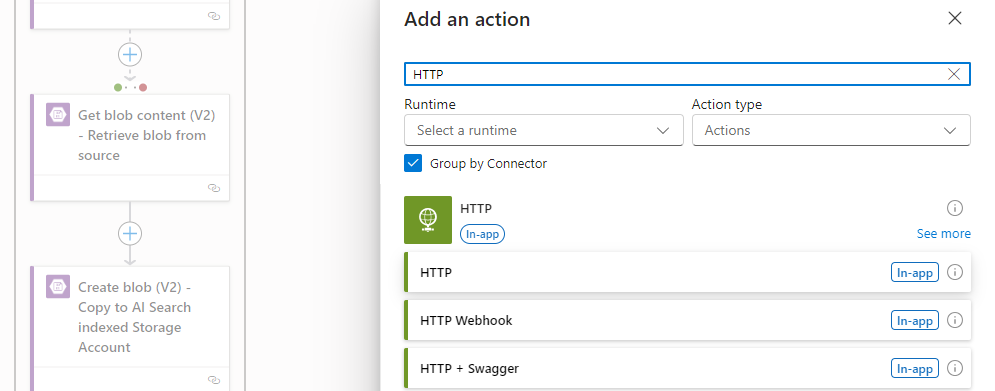Open the Action type Actions dropdown
Viewport: 995px width, 391px height.
click(831, 130)
